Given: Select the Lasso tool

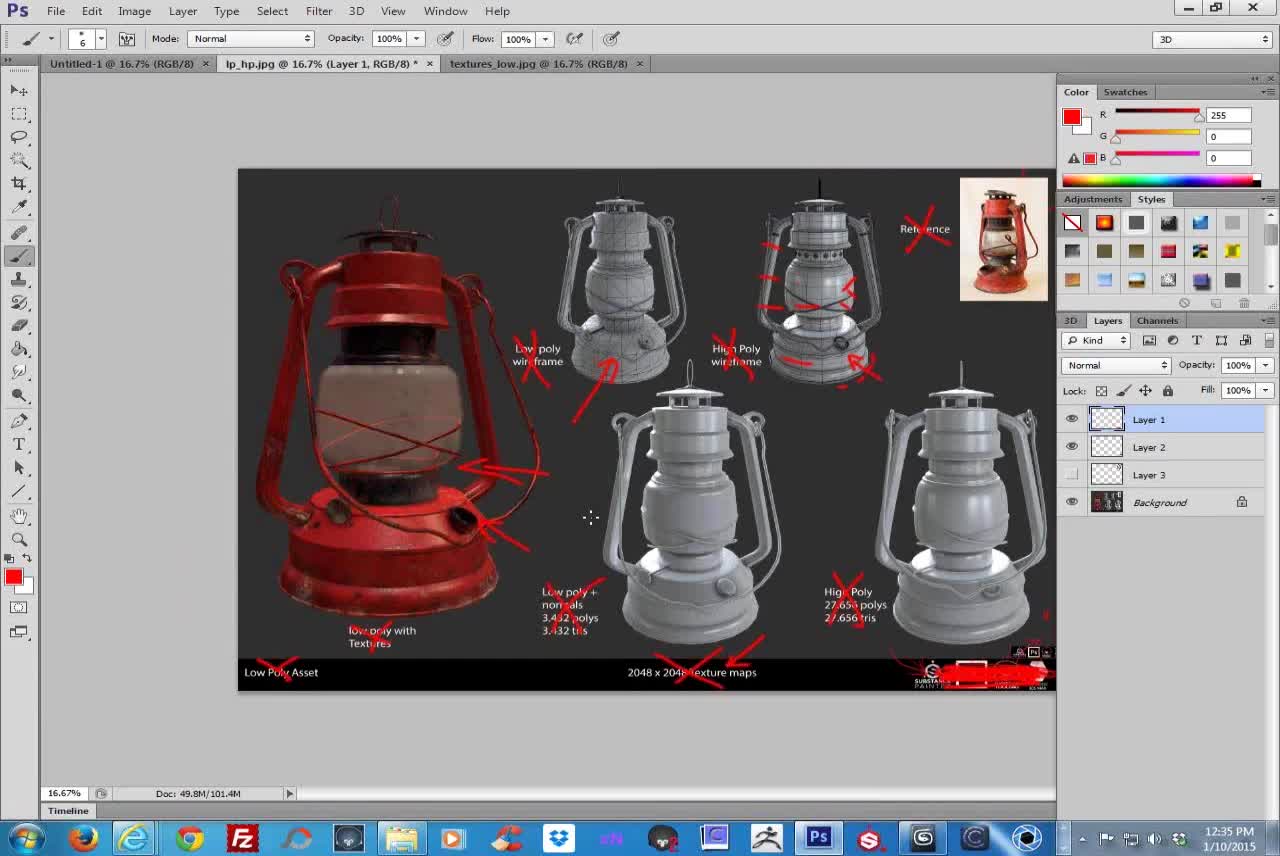Looking at the screenshot, I should [x=19, y=136].
